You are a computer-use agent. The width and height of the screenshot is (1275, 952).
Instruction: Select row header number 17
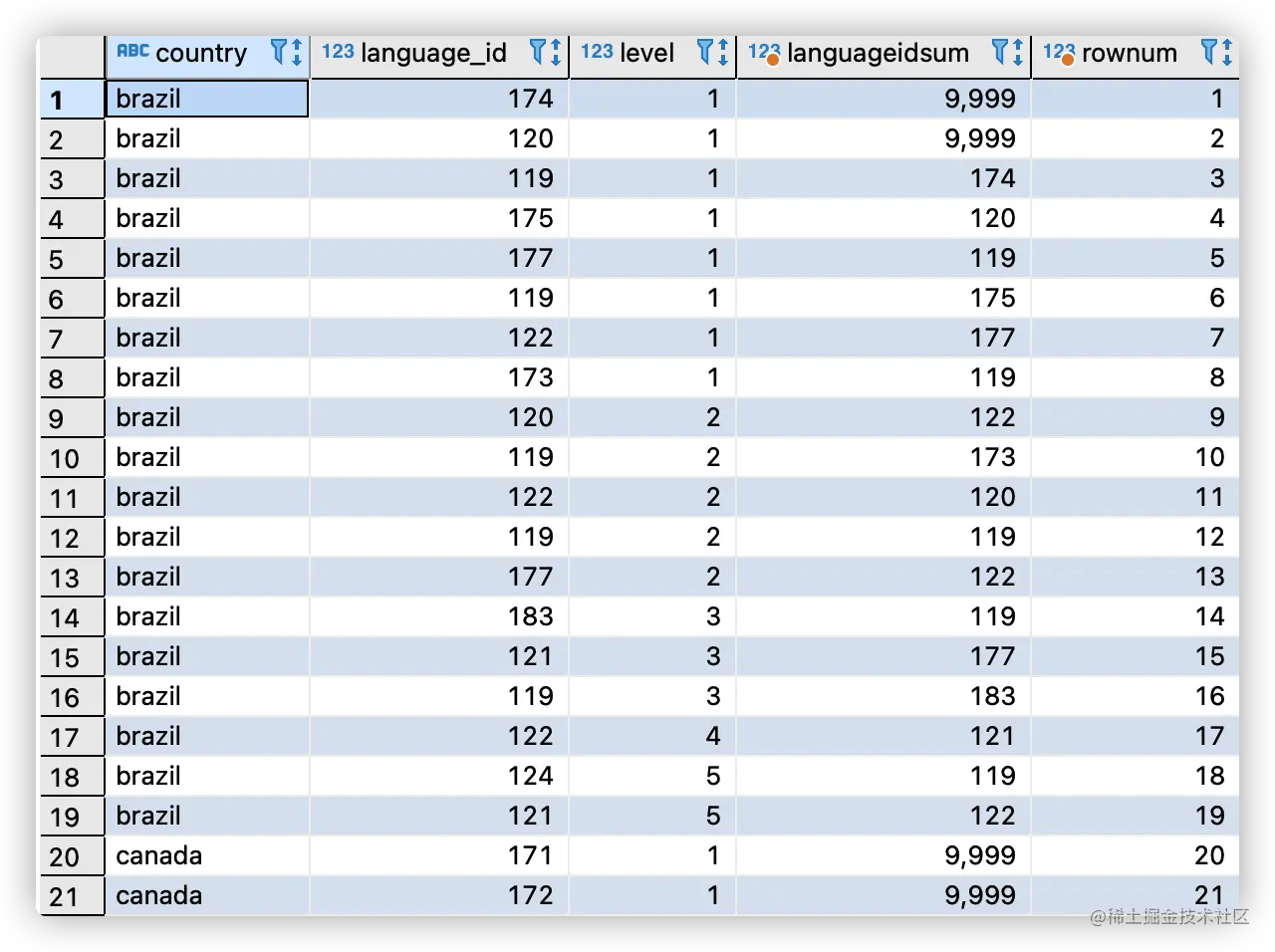72,737
